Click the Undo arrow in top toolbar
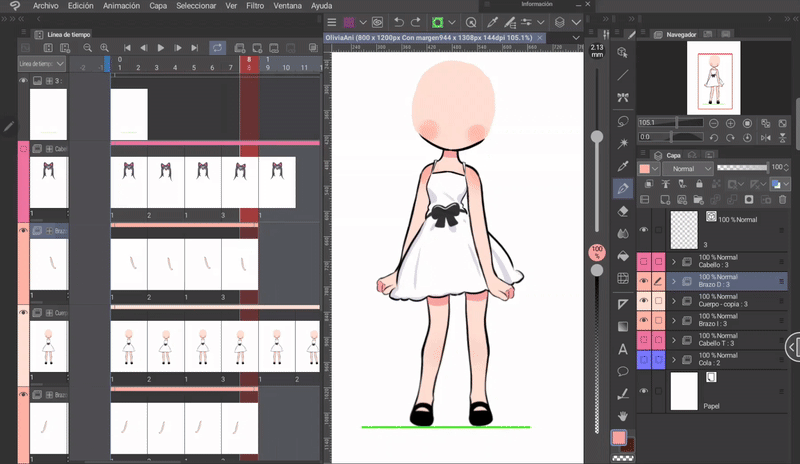The height and width of the screenshot is (464, 800). [x=398, y=21]
